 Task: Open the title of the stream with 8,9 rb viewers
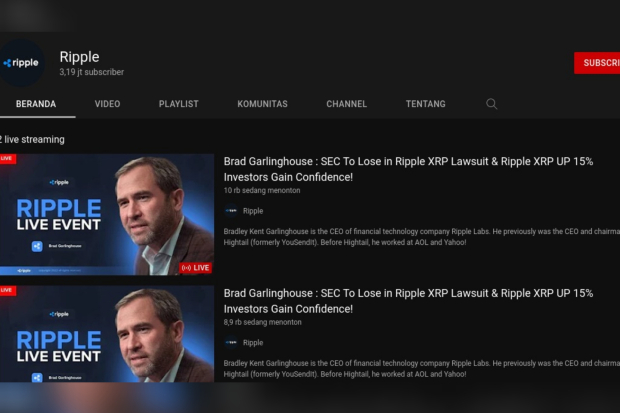click(x=408, y=301)
